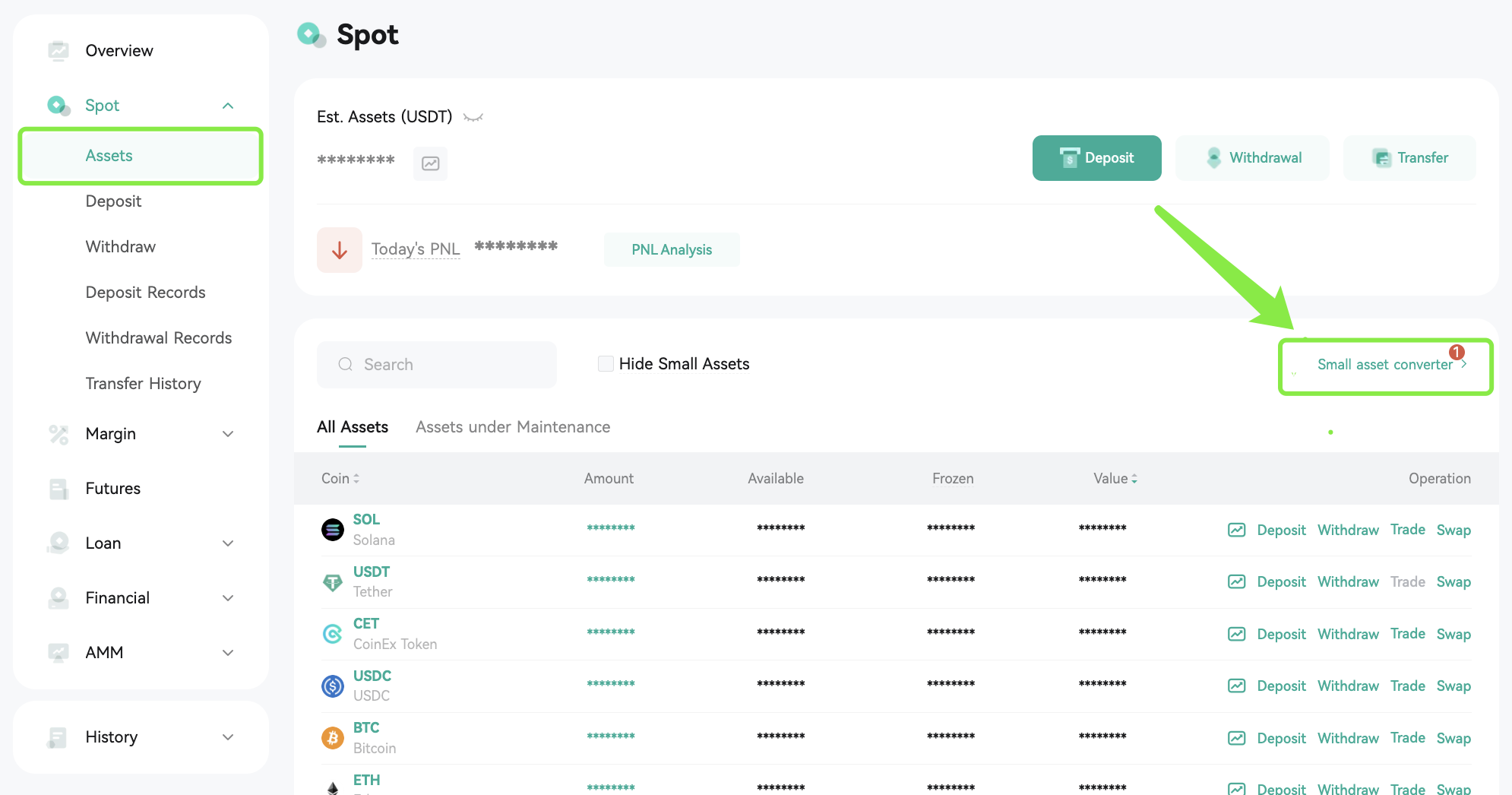
Task: Click Withdraw link in CET row
Action: pyautogui.click(x=1348, y=634)
